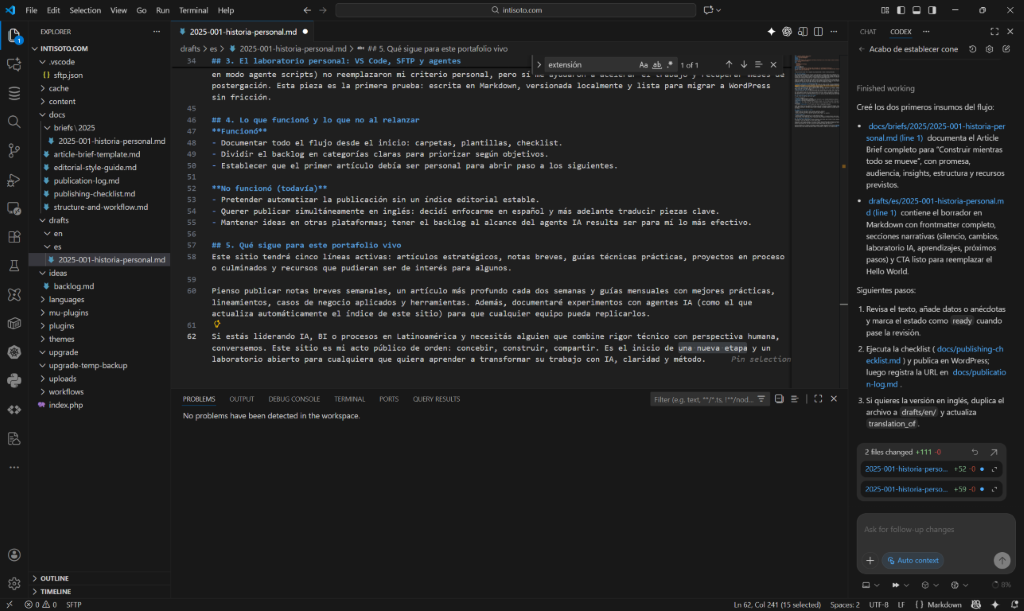
Task: Open the Terminal menu
Action: 192,9
